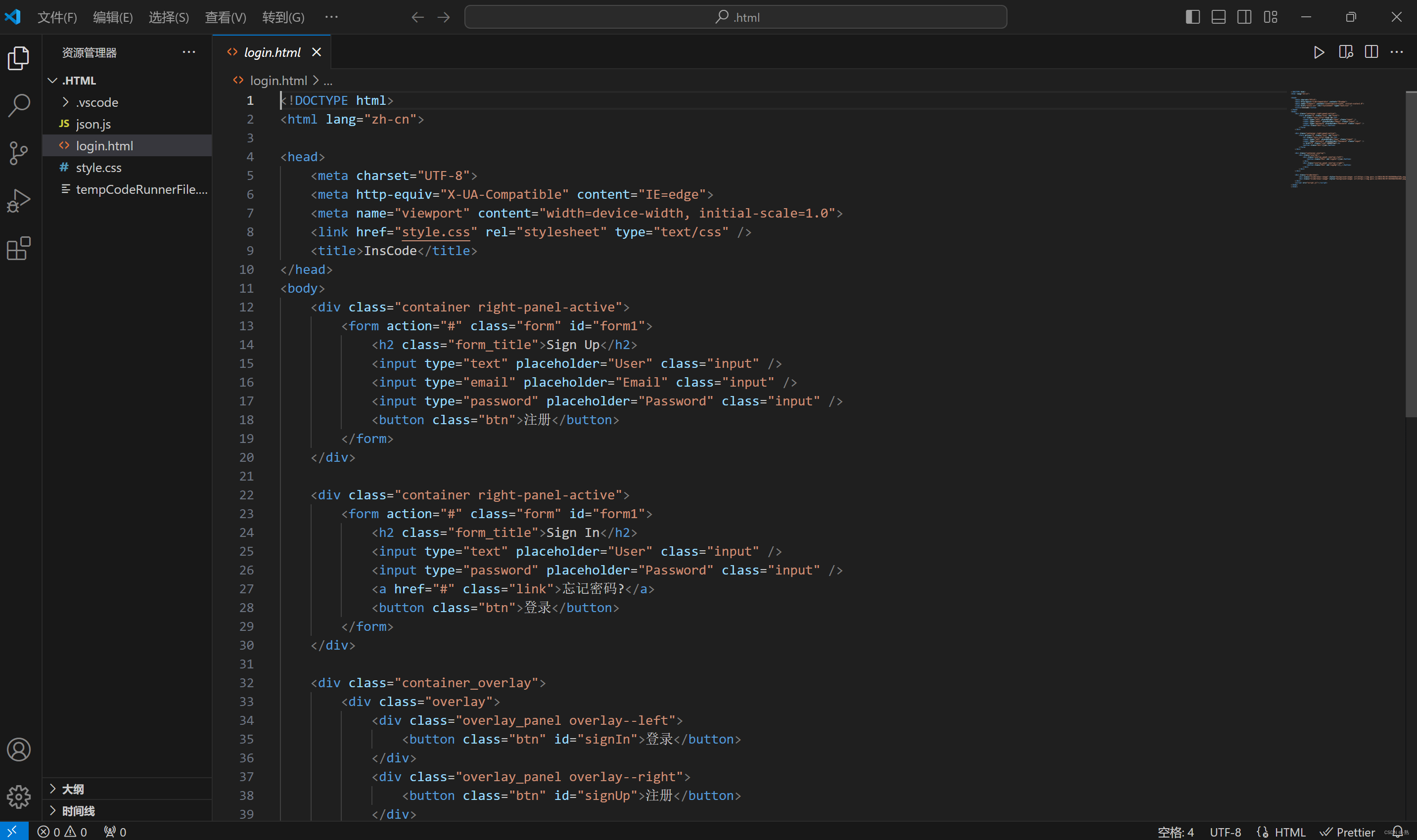Open the Search view in activity bar
This screenshot has height=840, width=1417.
(19, 105)
